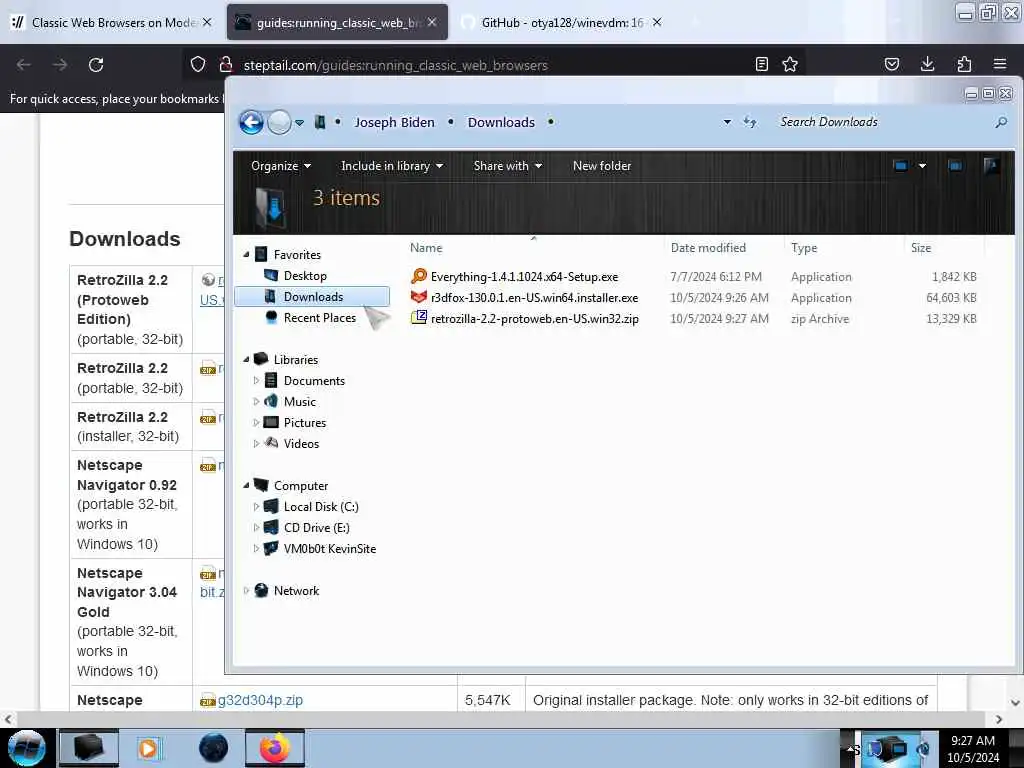Screen dimensions: 1024x768
Task: Bookmark this page with star icon
Action: (790, 64)
